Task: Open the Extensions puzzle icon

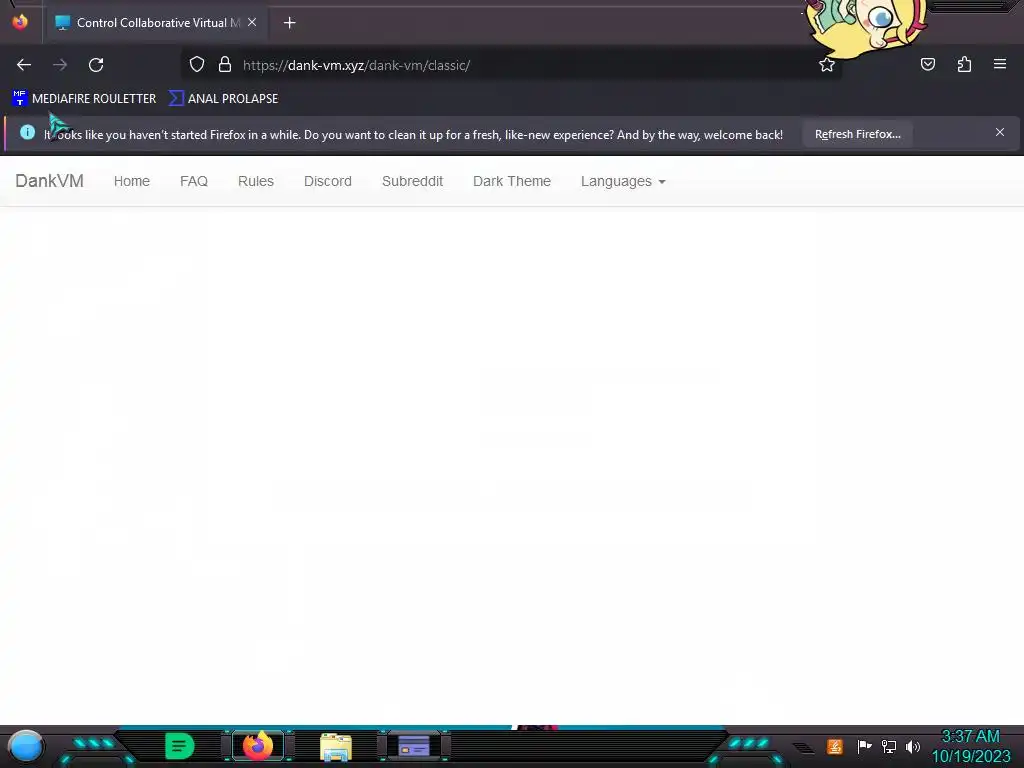Action: [x=964, y=64]
